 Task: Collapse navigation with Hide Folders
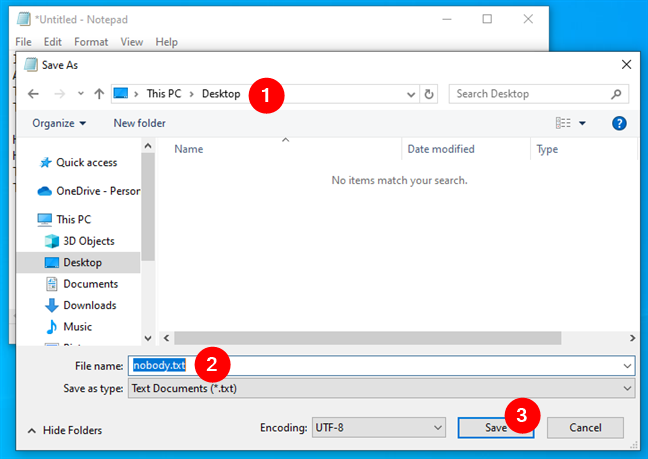pos(64,430)
